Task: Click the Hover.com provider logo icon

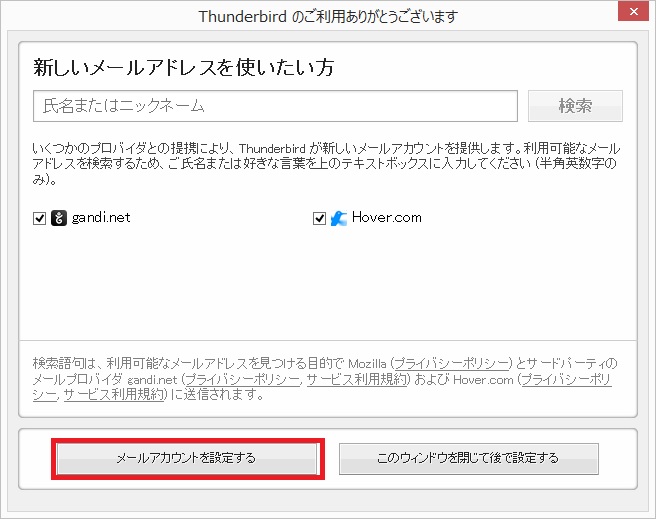Action: 339,218
